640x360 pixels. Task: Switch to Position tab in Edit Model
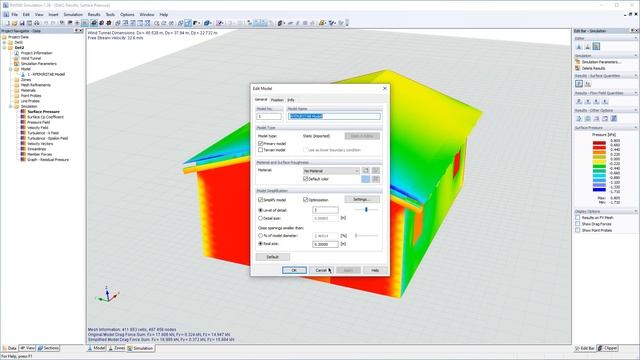[x=277, y=100]
